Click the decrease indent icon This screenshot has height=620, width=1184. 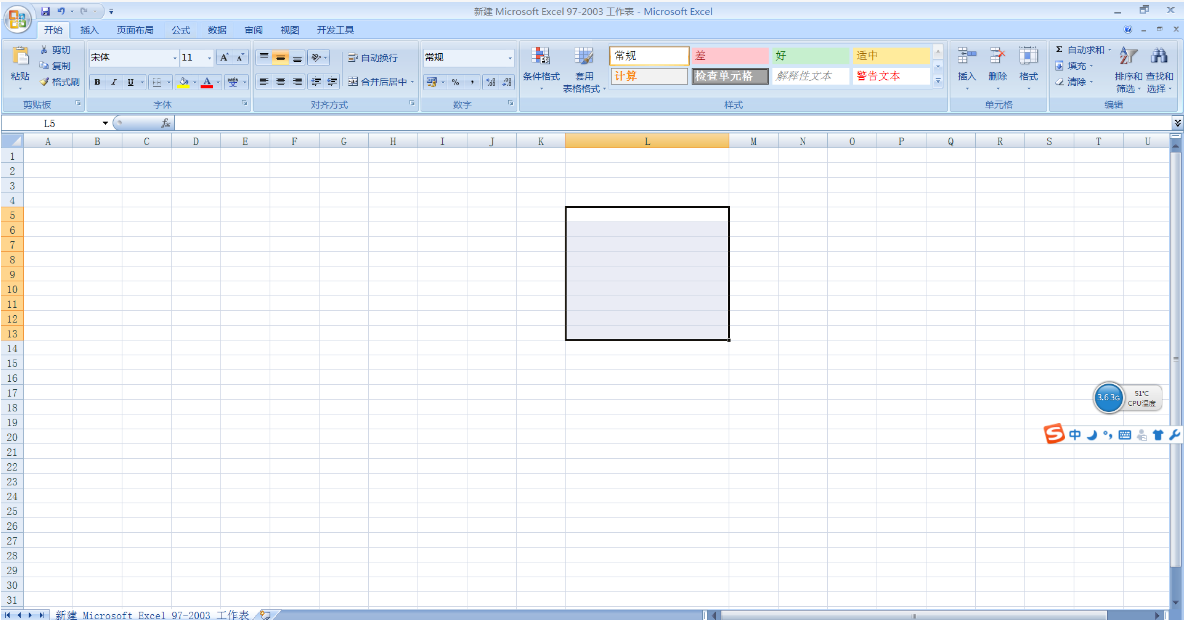tap(316, 82)
